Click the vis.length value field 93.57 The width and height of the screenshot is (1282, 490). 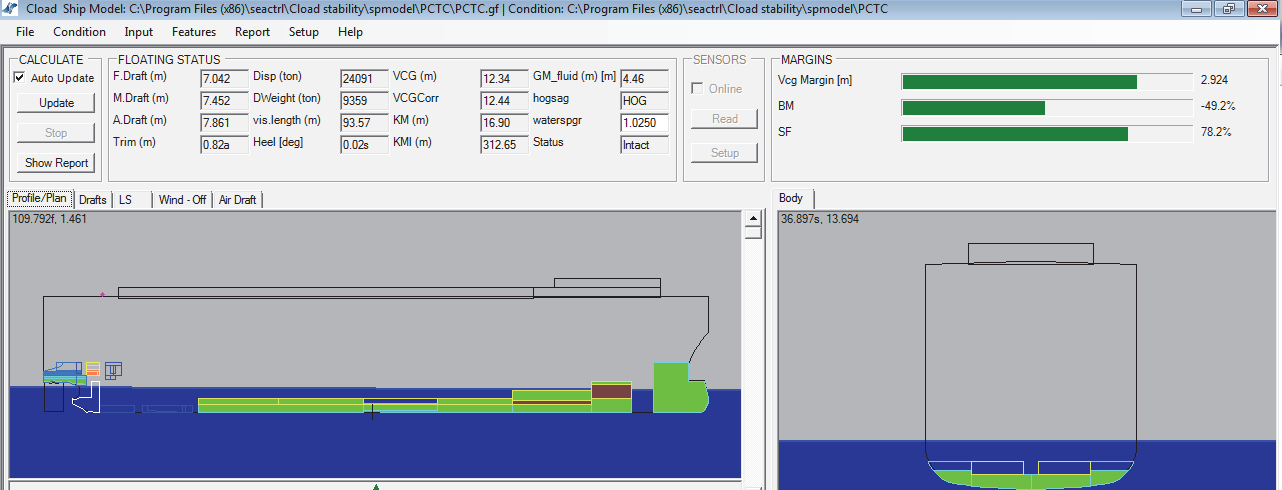point(364,122)
